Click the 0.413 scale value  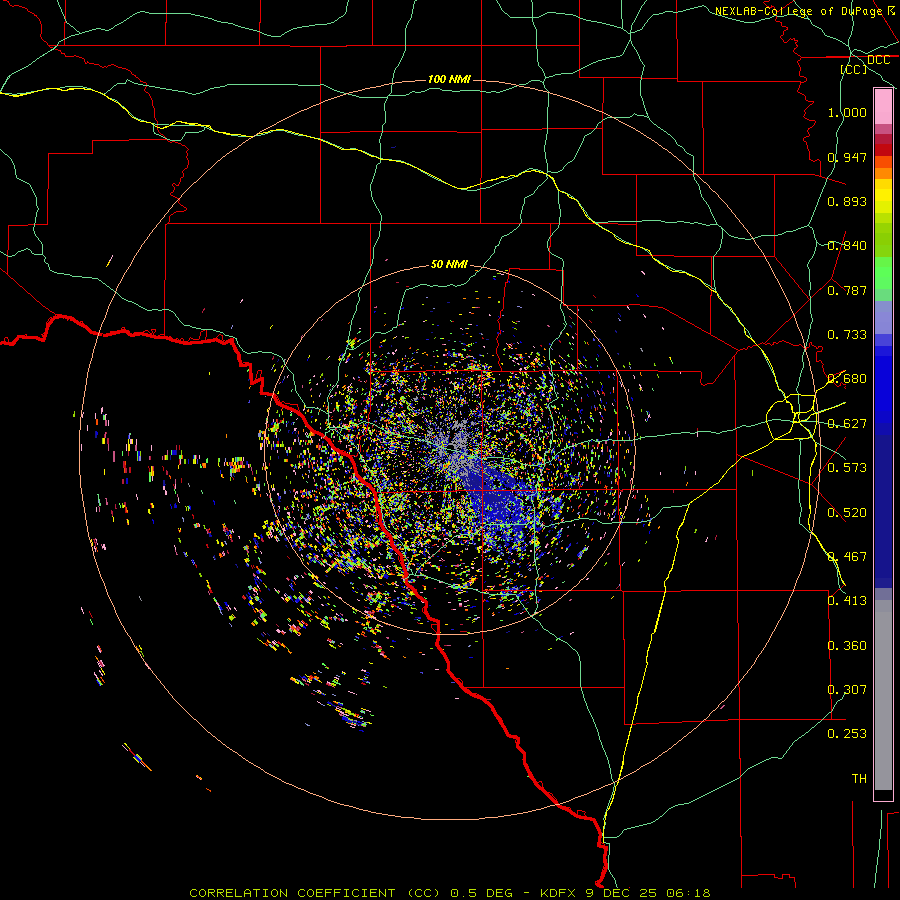(847, 601)
